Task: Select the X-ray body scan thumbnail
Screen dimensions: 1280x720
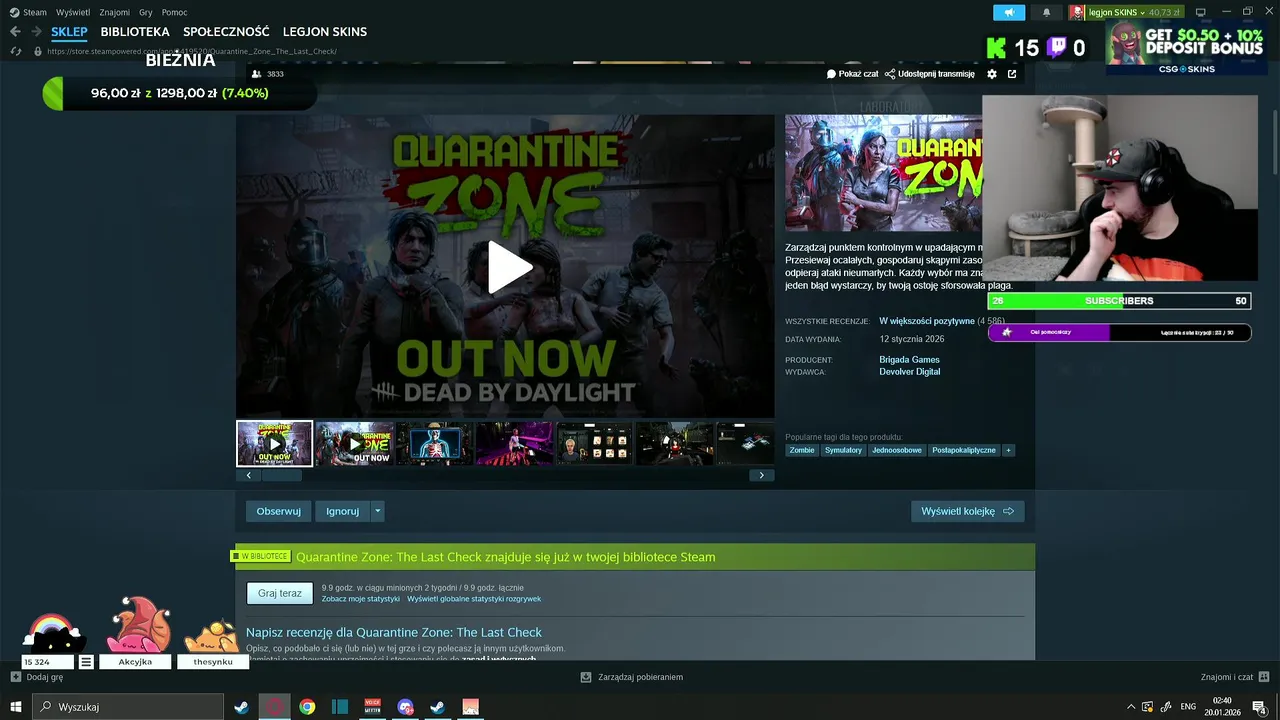Action: 434,443
